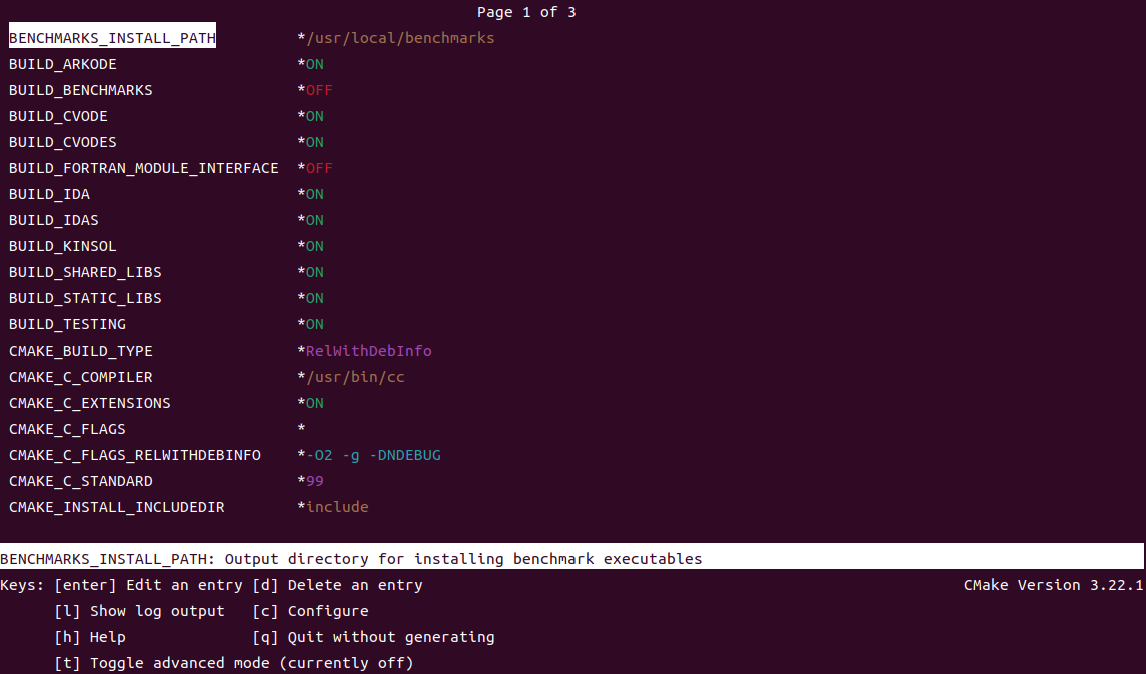Select the CMAKE_BUILD_TYPE row label
This screenshot has width=1146, height=674.
pyautogui.click(x=80, y=351)
